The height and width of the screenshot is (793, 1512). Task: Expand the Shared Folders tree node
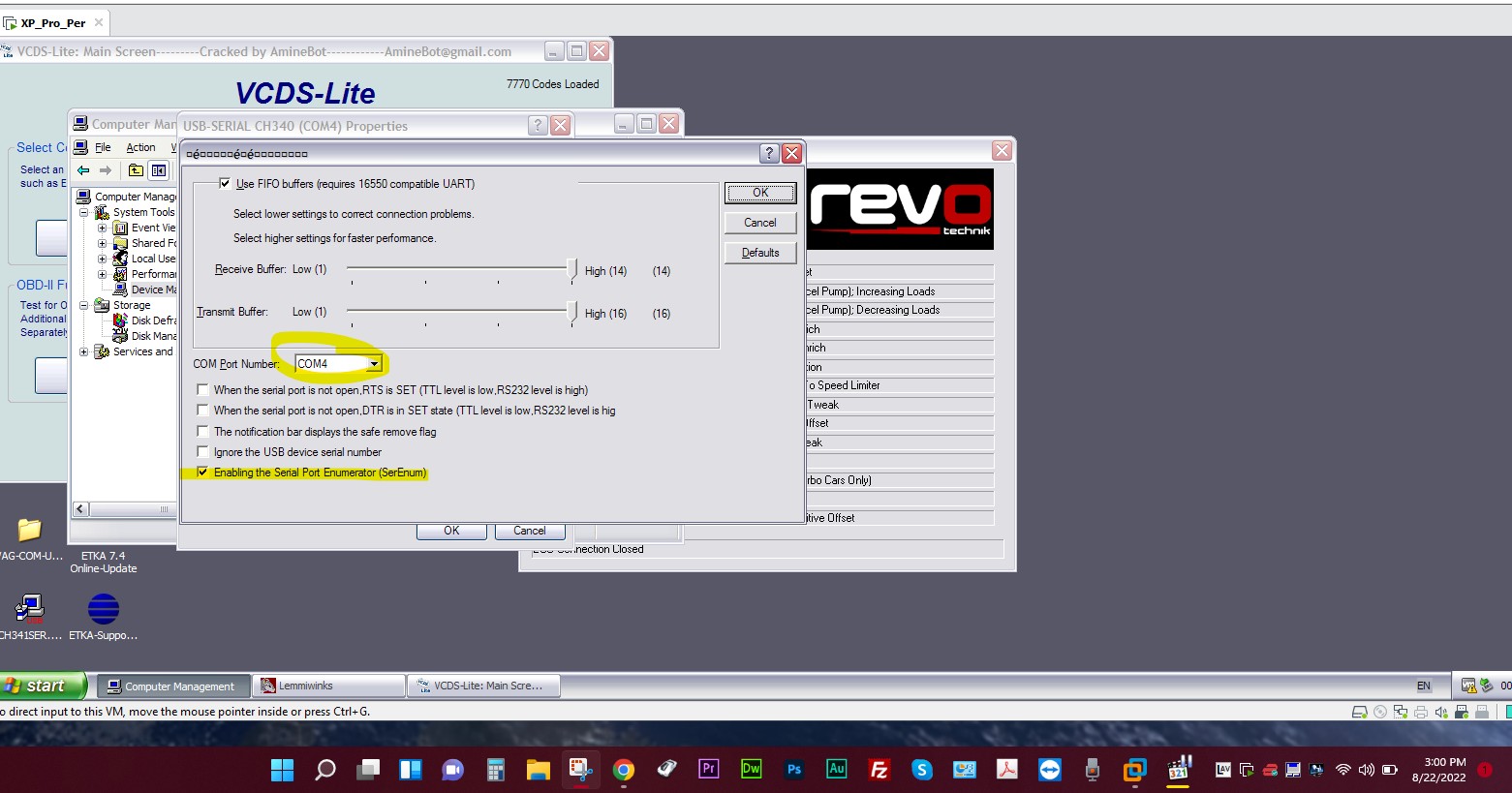click(x=102, y=243)
